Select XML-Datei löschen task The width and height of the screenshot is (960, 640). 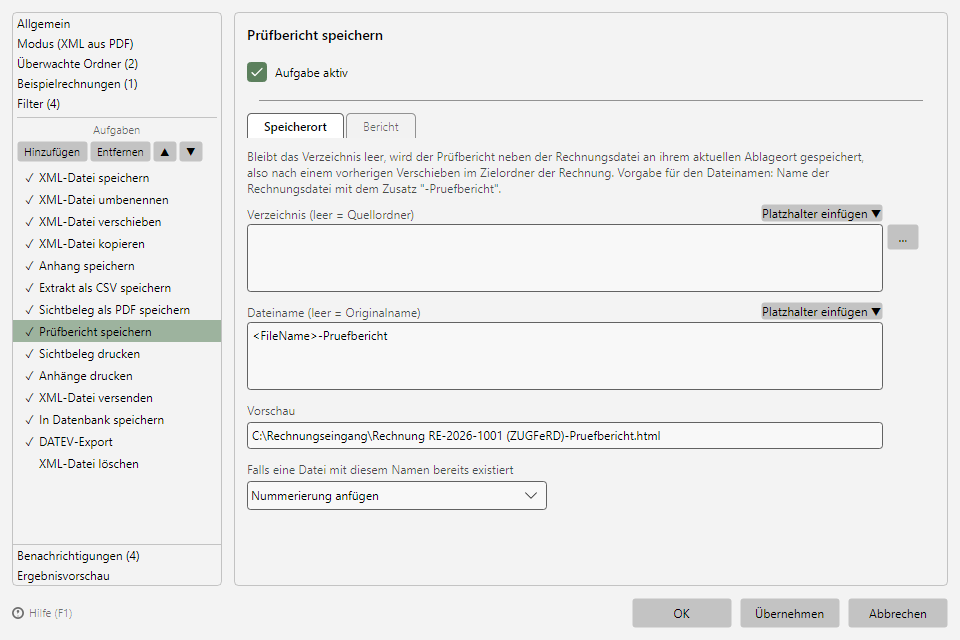coord(117,464)
